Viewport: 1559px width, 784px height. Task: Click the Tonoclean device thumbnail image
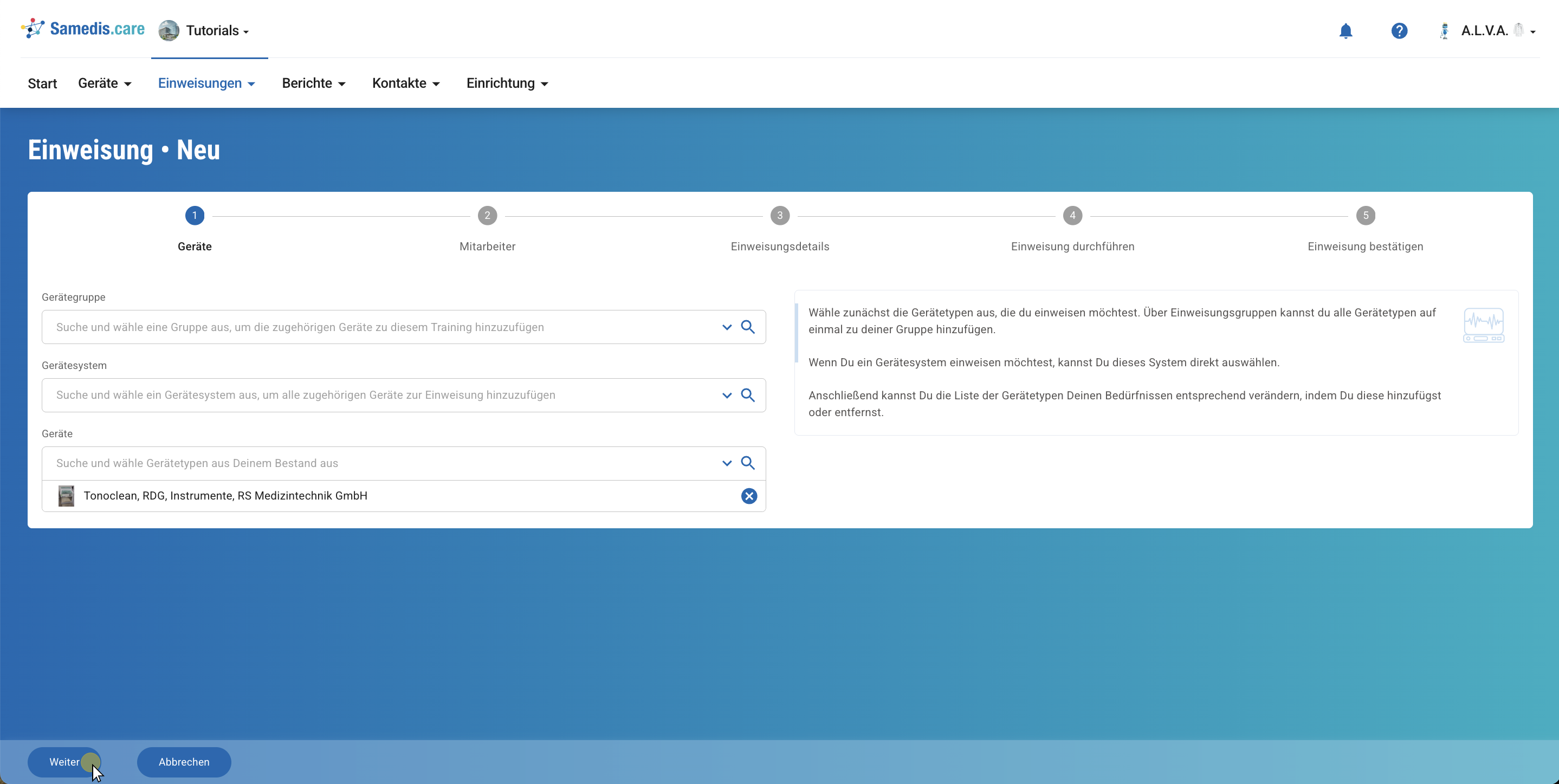[66, 496]
